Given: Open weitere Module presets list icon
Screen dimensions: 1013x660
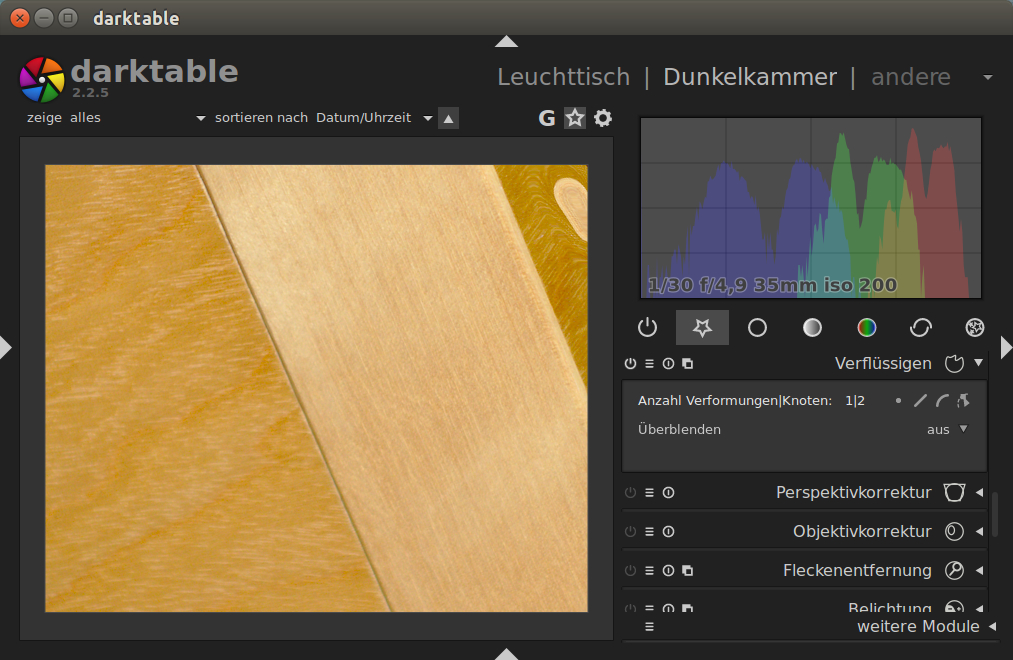Looking at the screenshot, I should (649, 626).
